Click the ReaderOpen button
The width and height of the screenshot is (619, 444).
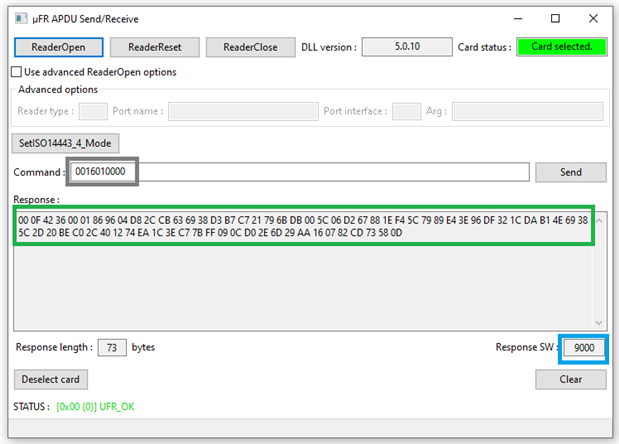[59, 47]
